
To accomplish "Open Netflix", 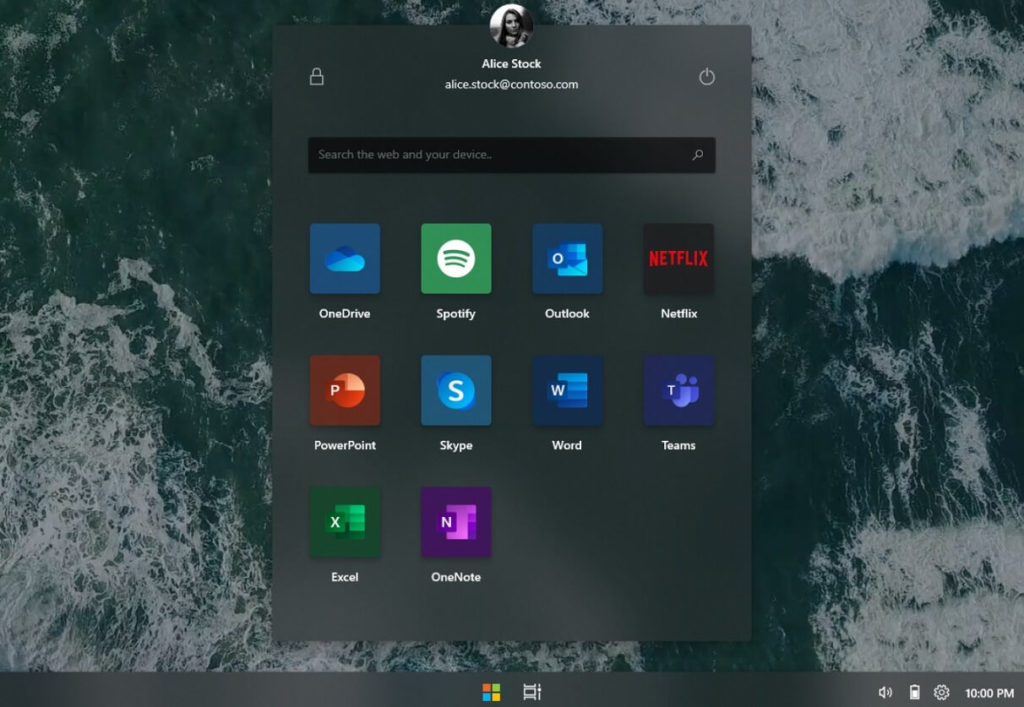I will [x=677, y=258].
